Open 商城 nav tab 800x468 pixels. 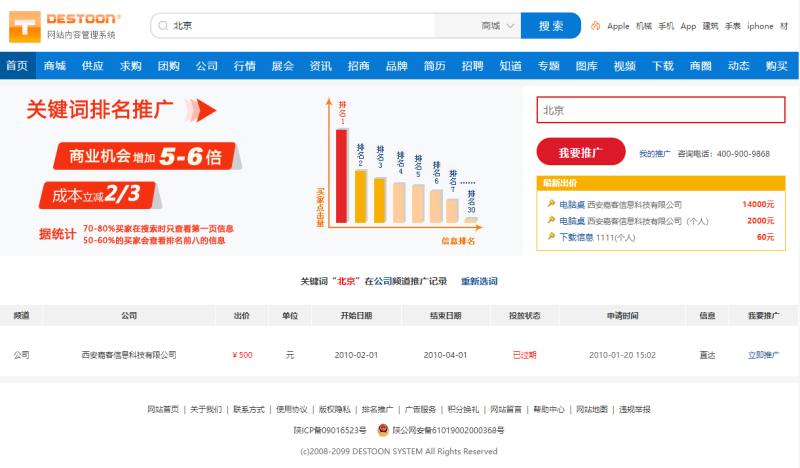tap(55, 65)
